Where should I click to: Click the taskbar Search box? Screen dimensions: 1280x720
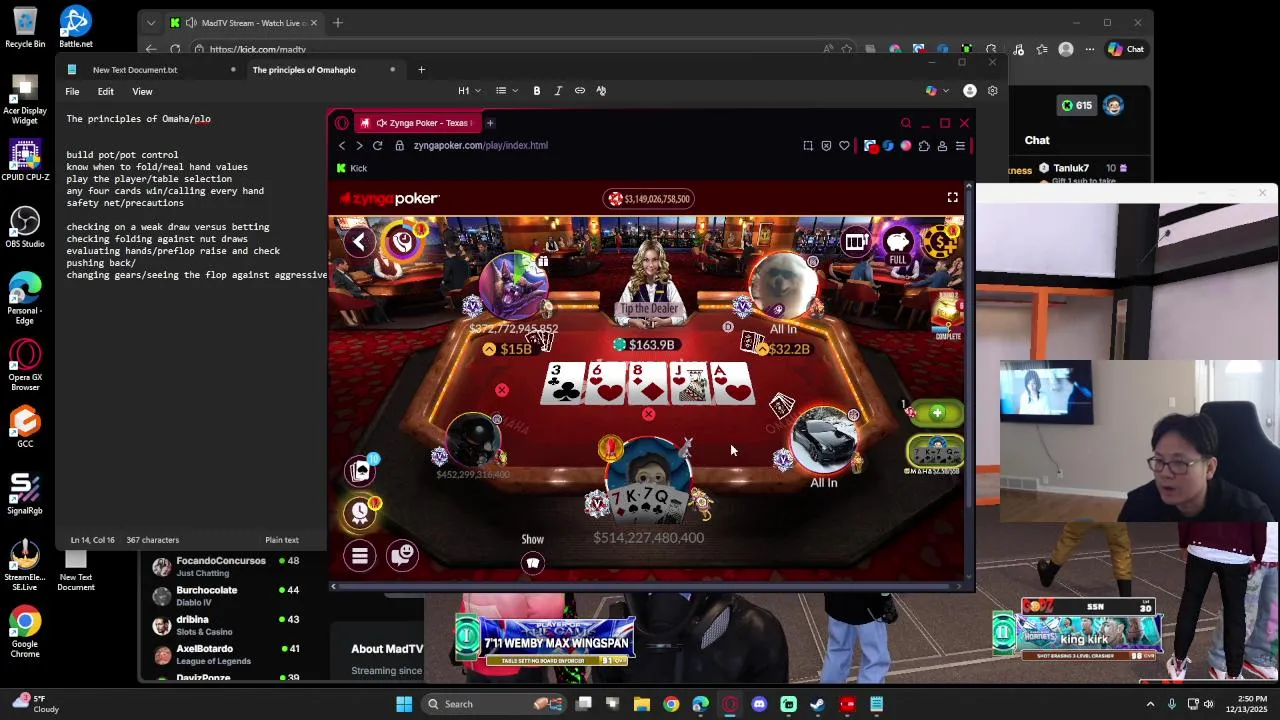(x=495, y=704)
